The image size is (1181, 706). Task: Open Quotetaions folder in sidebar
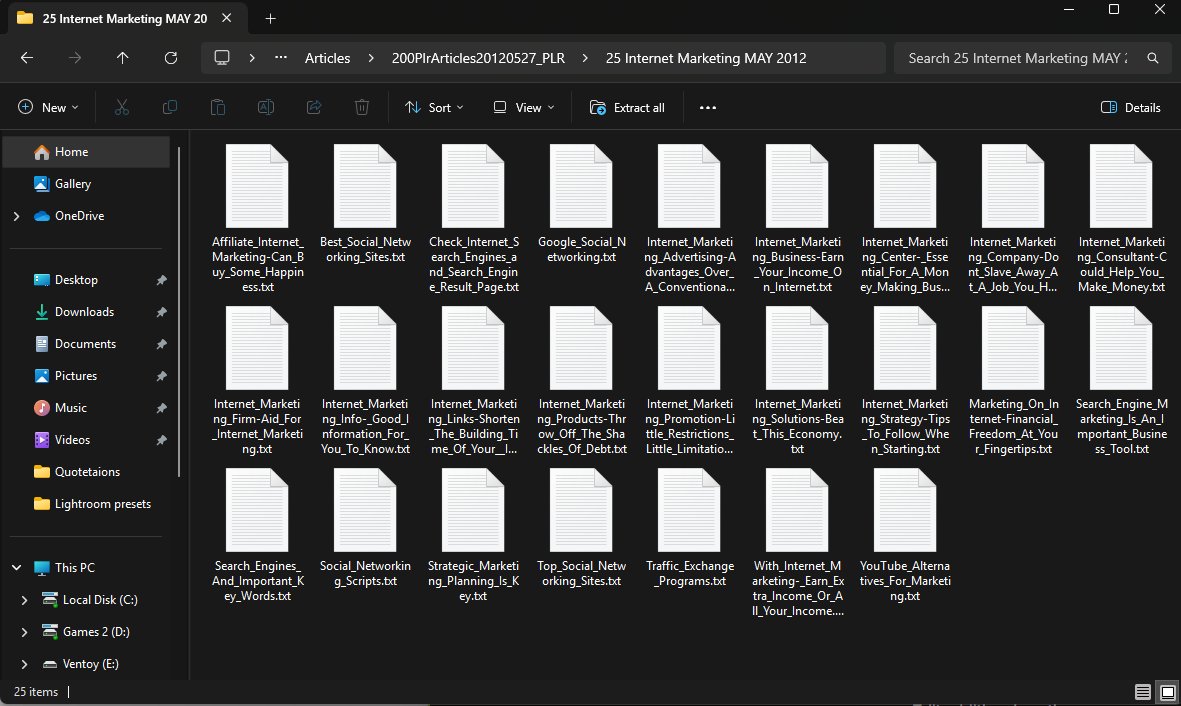[87, 472]
